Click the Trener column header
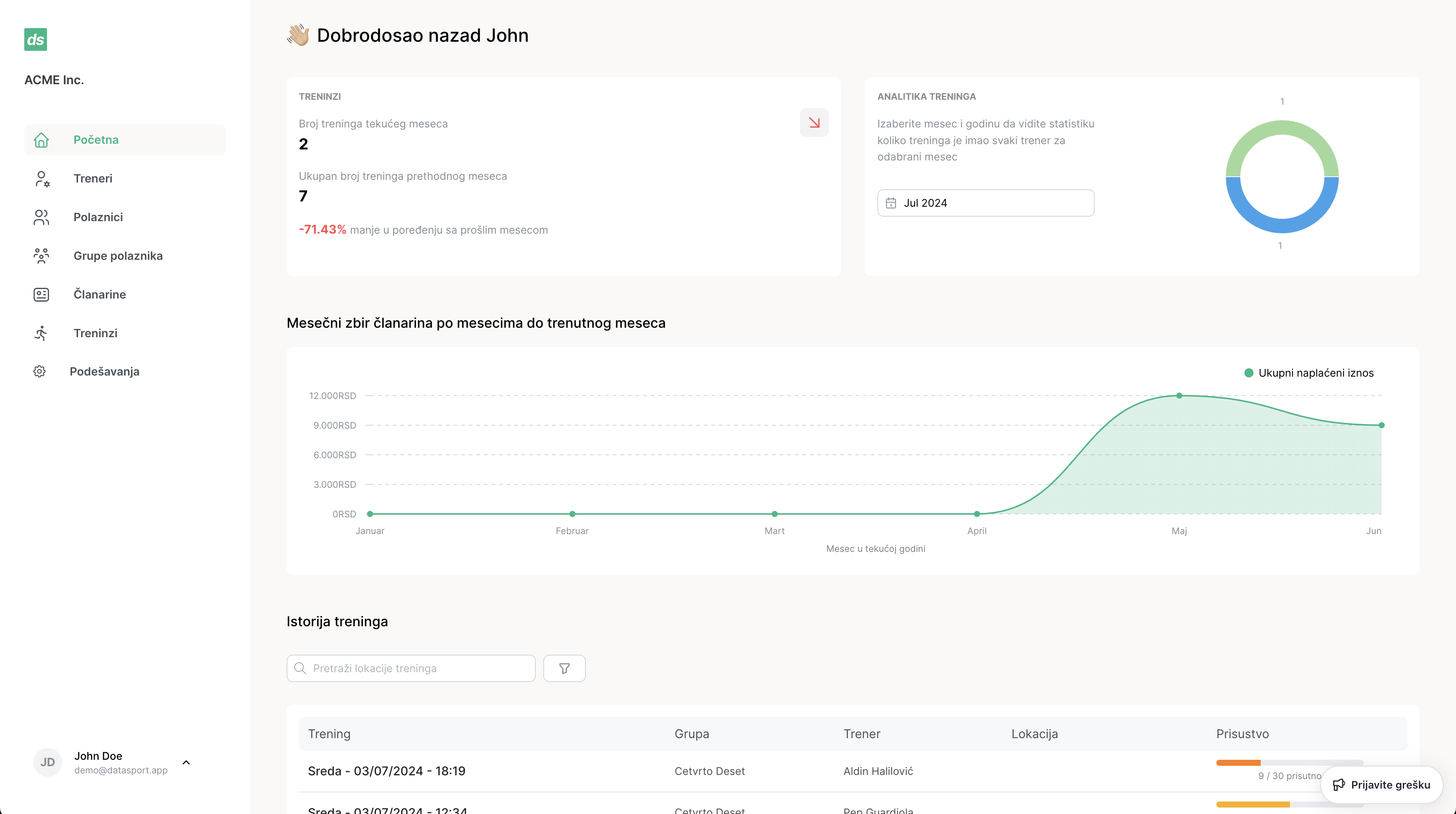Screen dimensions: 1456x814 coord(861,734)
